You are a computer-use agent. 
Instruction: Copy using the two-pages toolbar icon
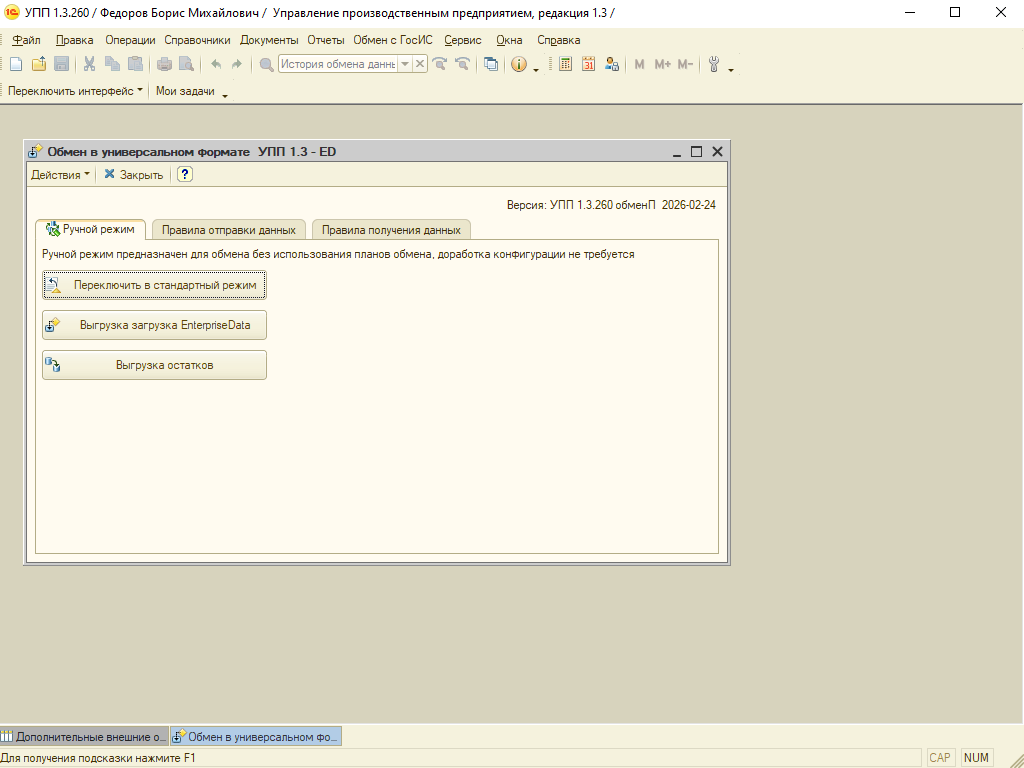click(112, 64)
